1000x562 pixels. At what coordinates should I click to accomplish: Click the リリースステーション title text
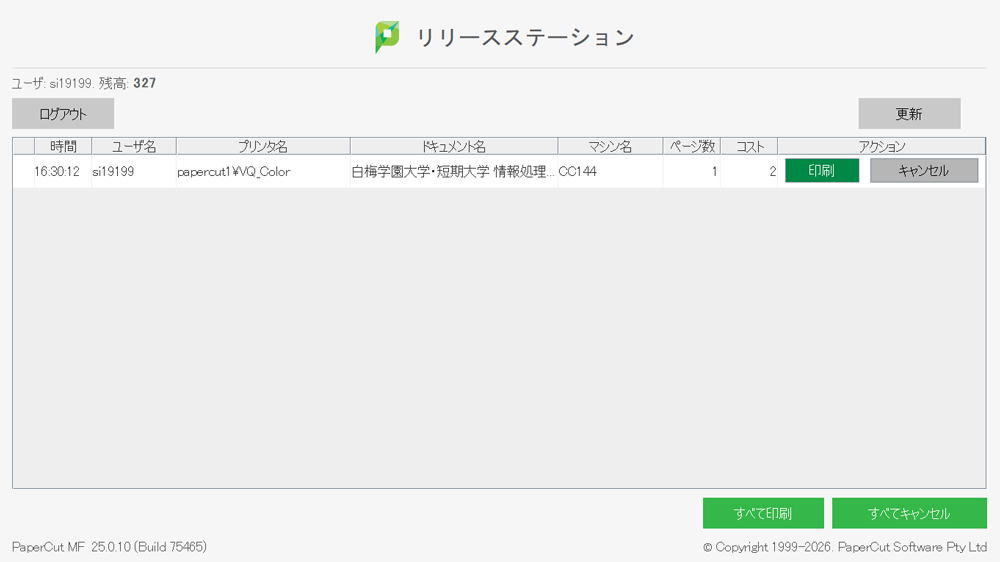525,37
